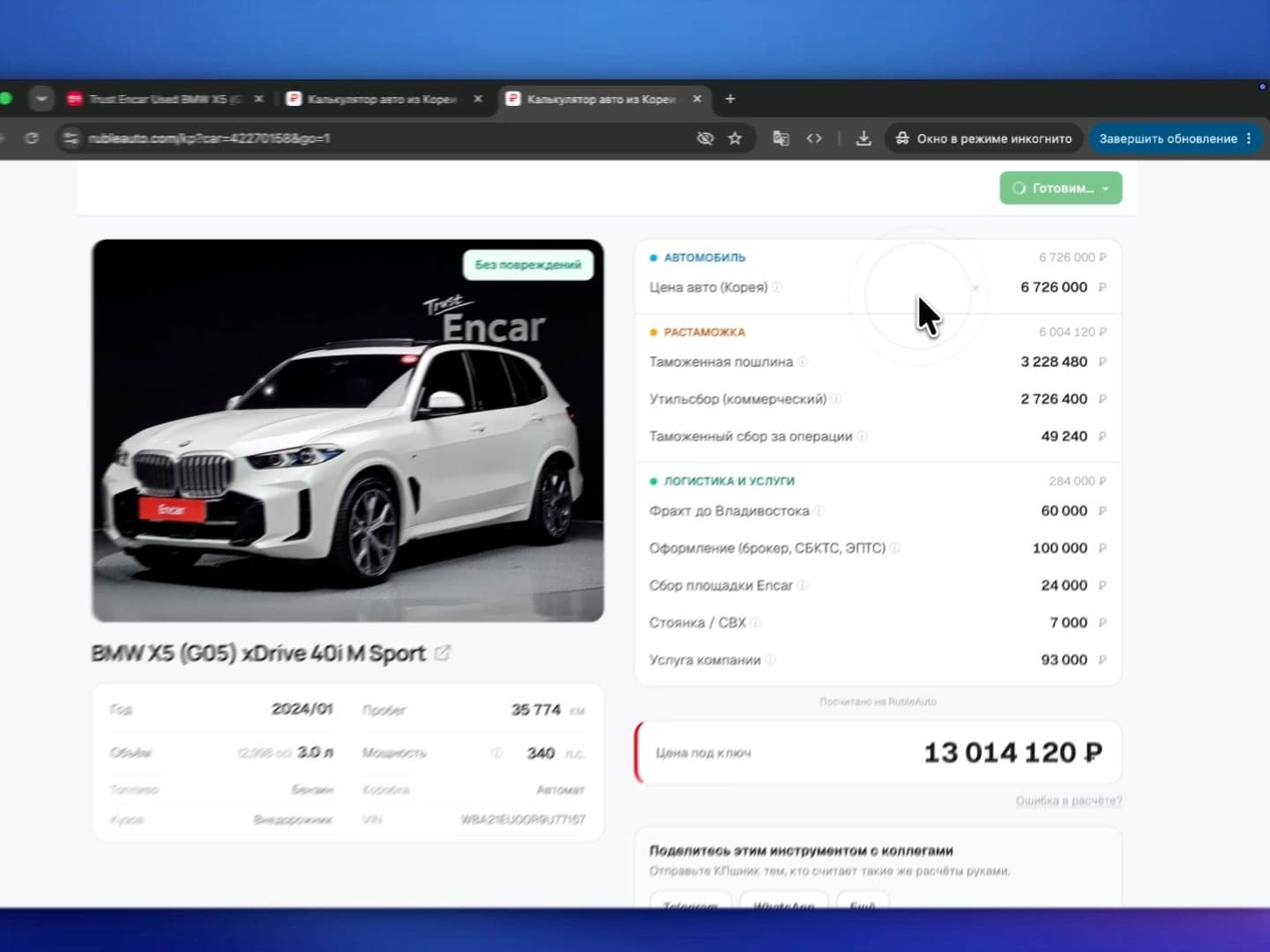
Task: Open site info icon in address bar
Action: point(71,138)
